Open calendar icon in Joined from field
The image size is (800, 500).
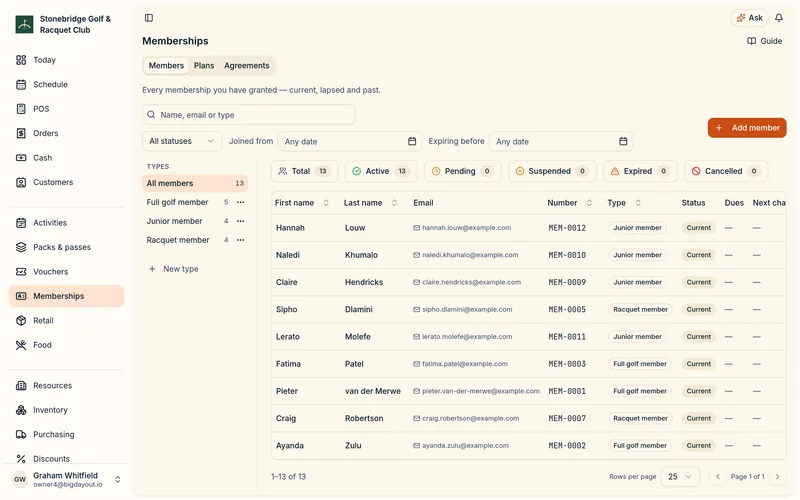pyautogui.click(x=412, y=141)
